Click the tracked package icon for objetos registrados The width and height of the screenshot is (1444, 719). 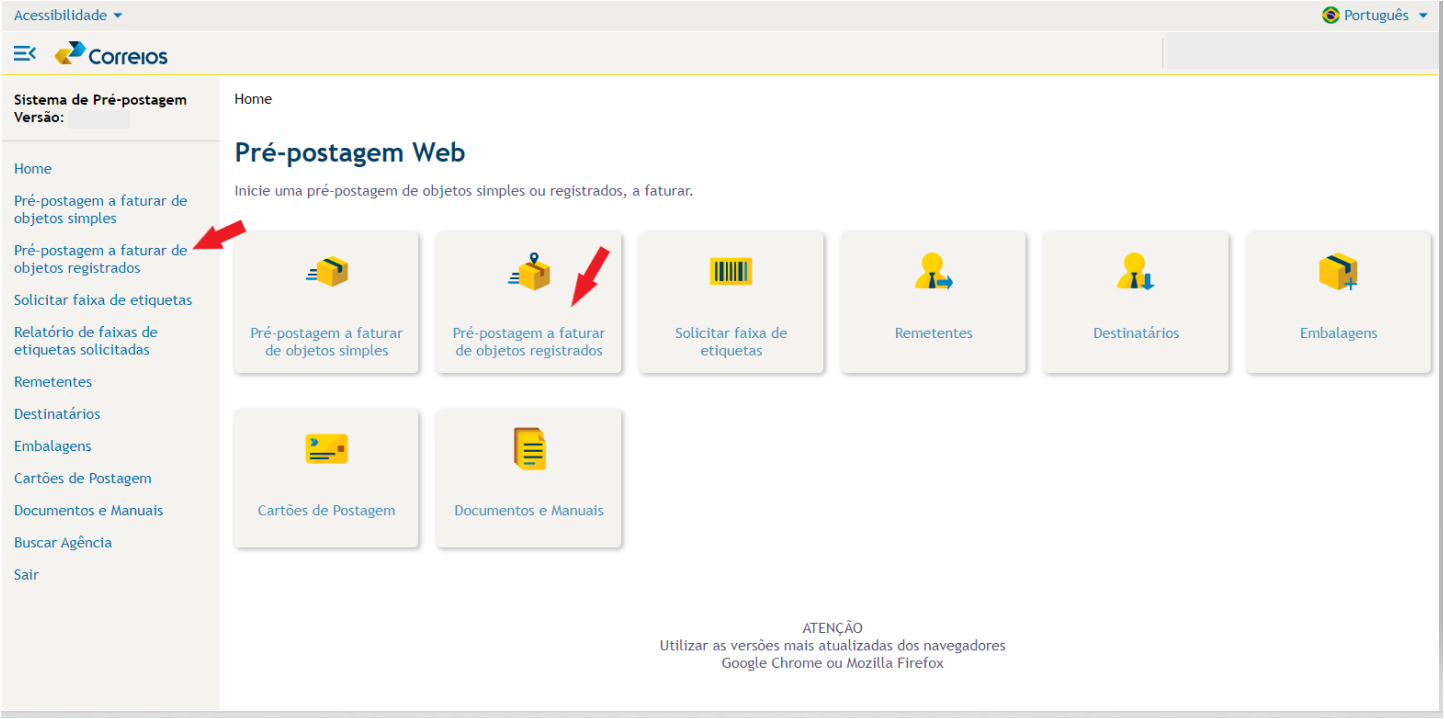(x=529, y=272)
